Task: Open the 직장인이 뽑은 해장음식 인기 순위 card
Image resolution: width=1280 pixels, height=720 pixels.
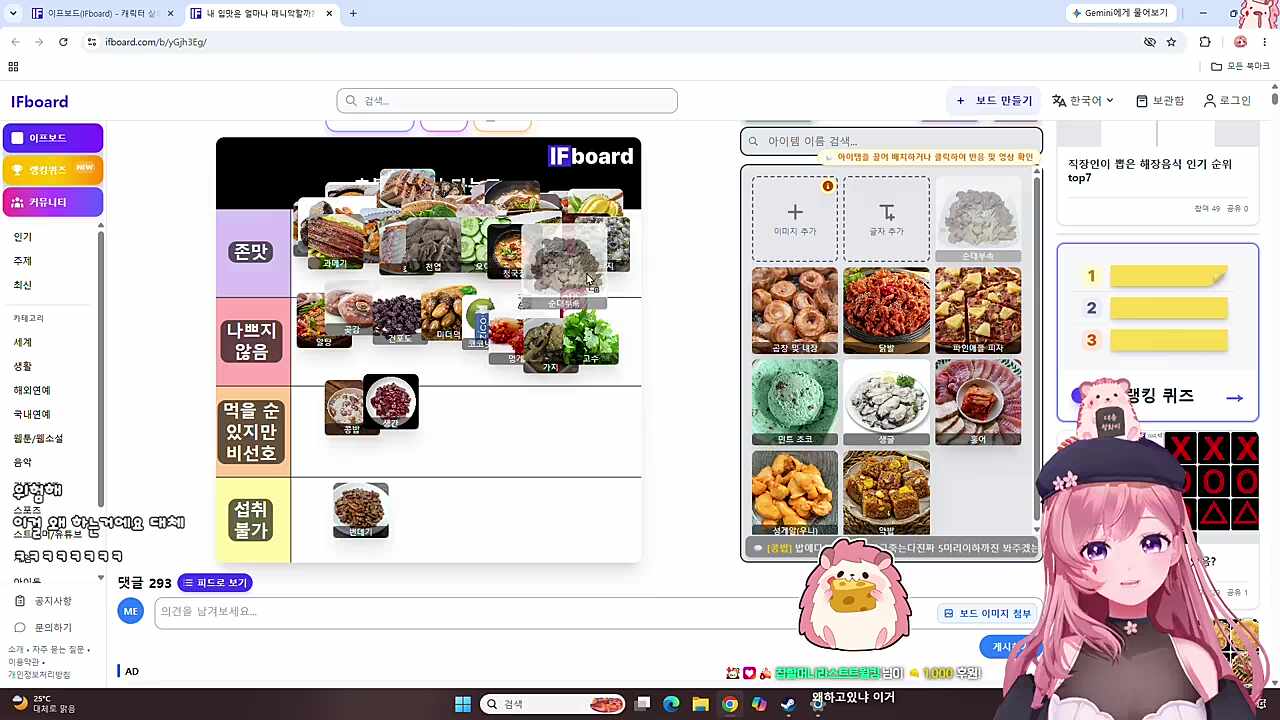Action: (x=1157, y=171)
